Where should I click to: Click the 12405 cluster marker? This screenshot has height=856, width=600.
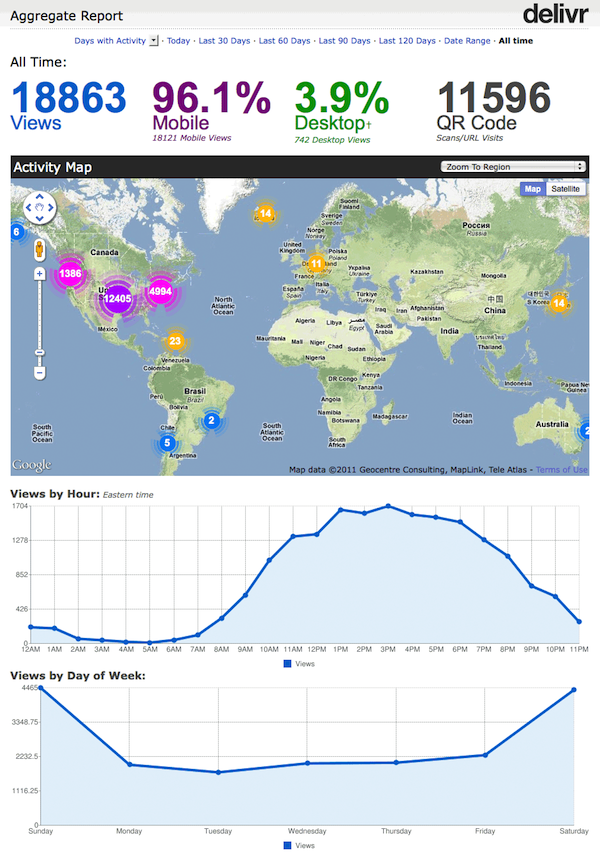(117, 298)
